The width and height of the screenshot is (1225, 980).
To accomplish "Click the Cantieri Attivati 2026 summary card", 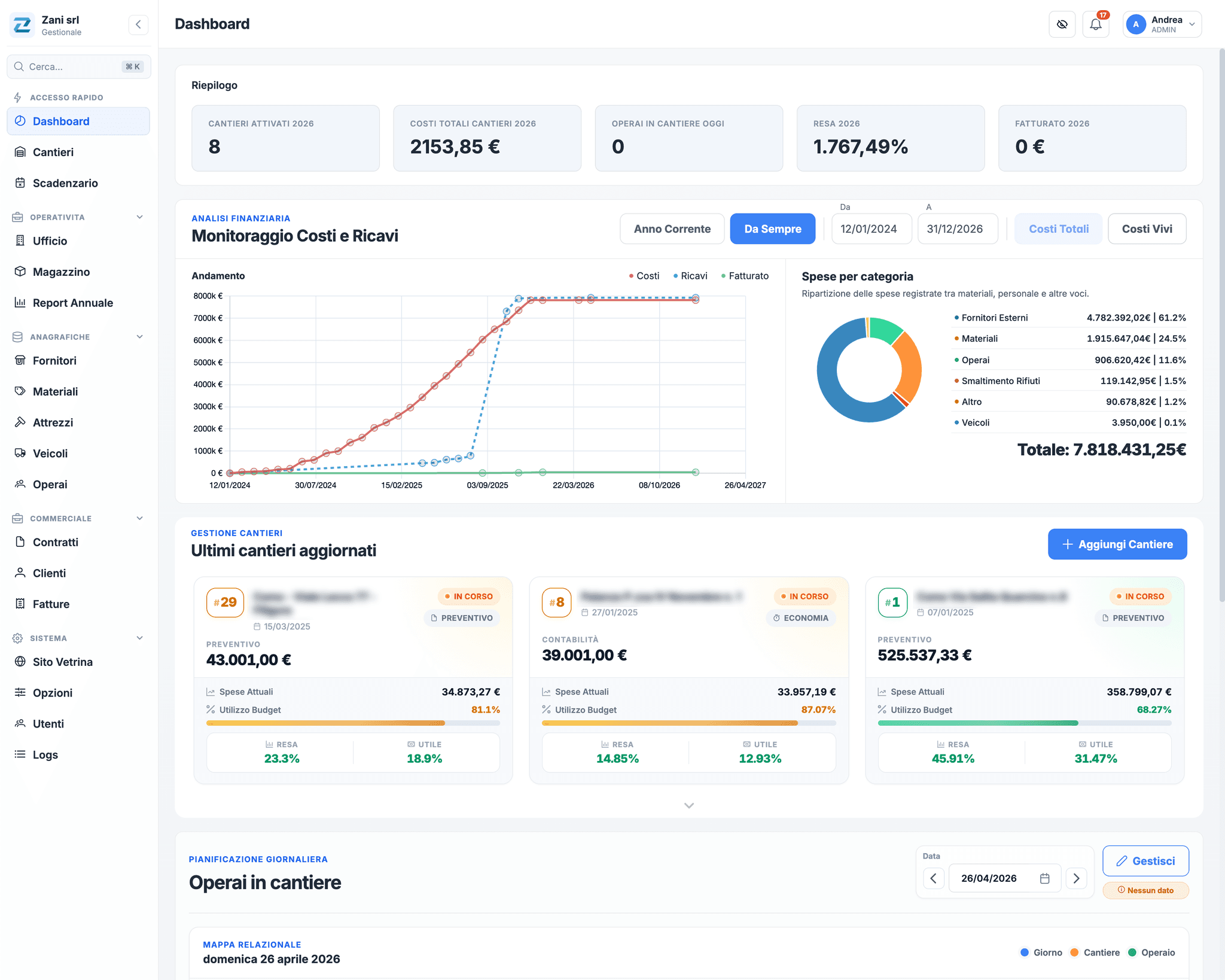I will [285, 138].
